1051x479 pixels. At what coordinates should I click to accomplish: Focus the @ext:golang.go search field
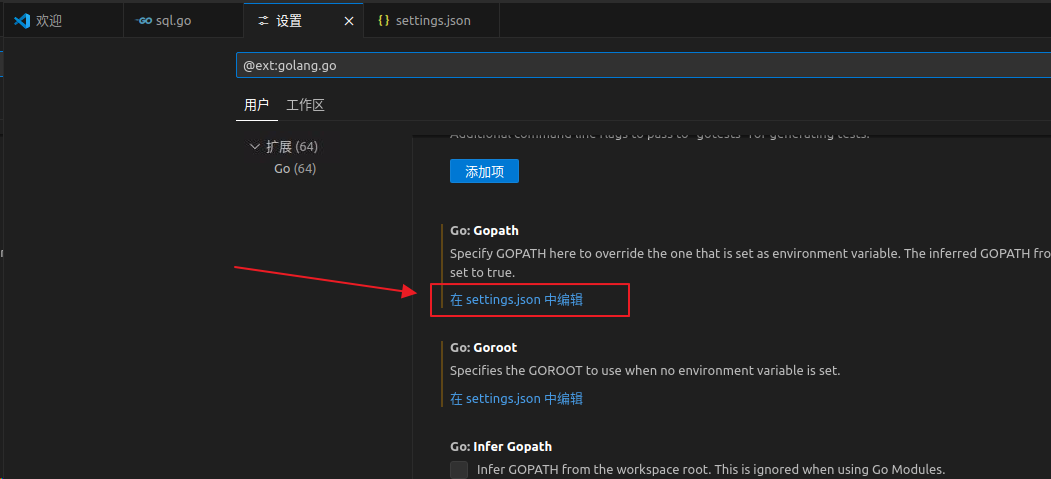tap(643, 66)
